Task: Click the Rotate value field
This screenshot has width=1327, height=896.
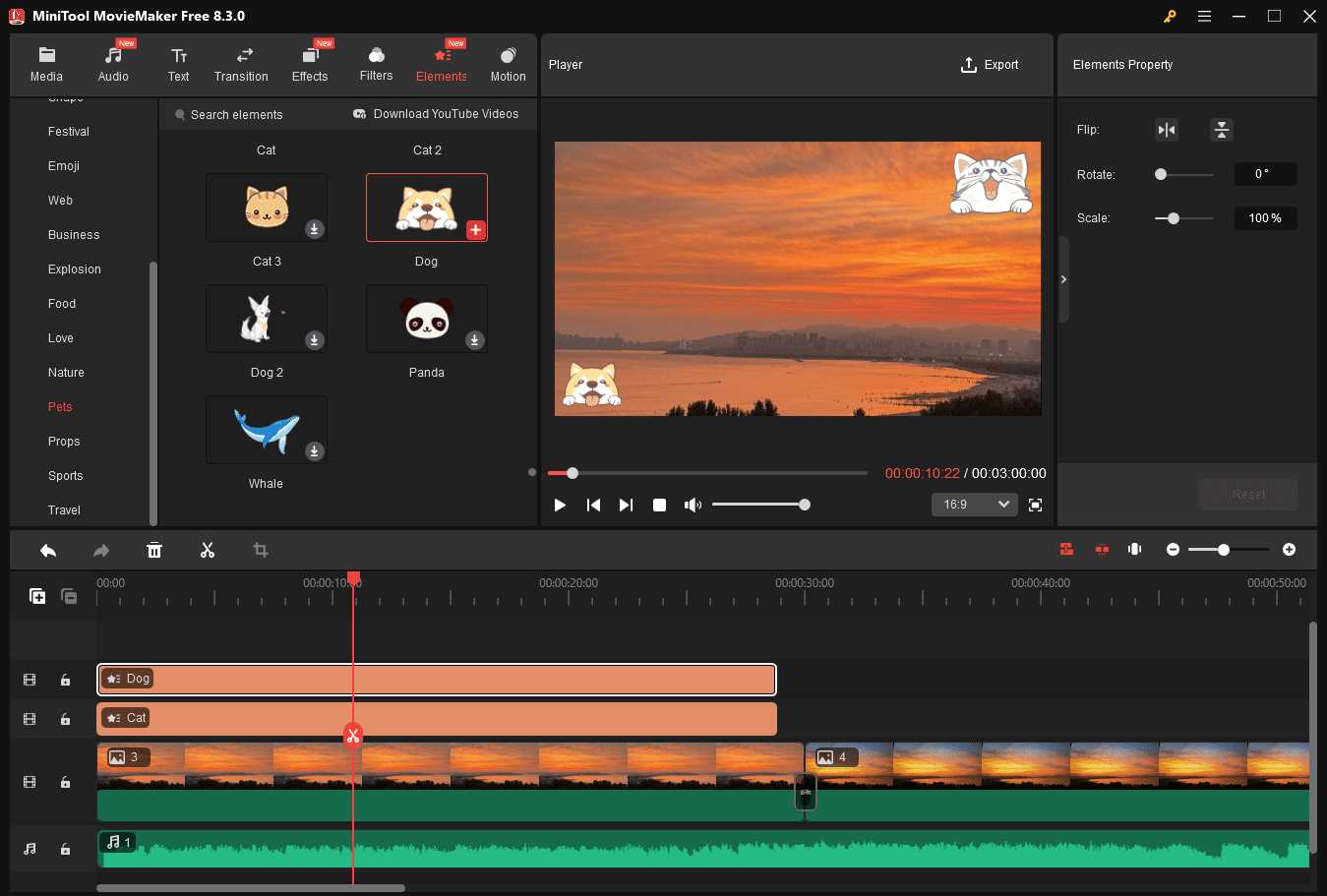Action: point(1265,174)
